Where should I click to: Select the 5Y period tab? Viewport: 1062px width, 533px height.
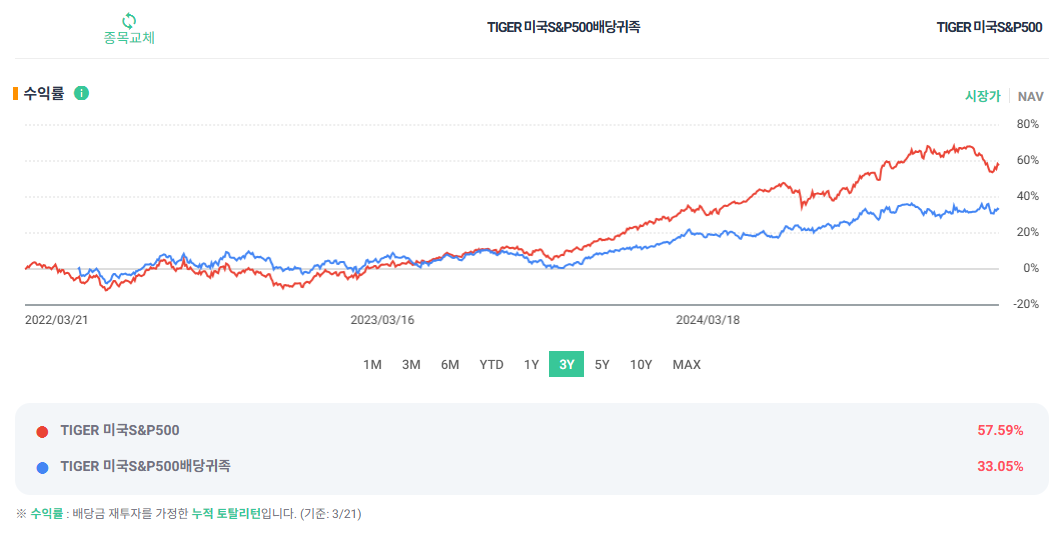tap(602, 364)
